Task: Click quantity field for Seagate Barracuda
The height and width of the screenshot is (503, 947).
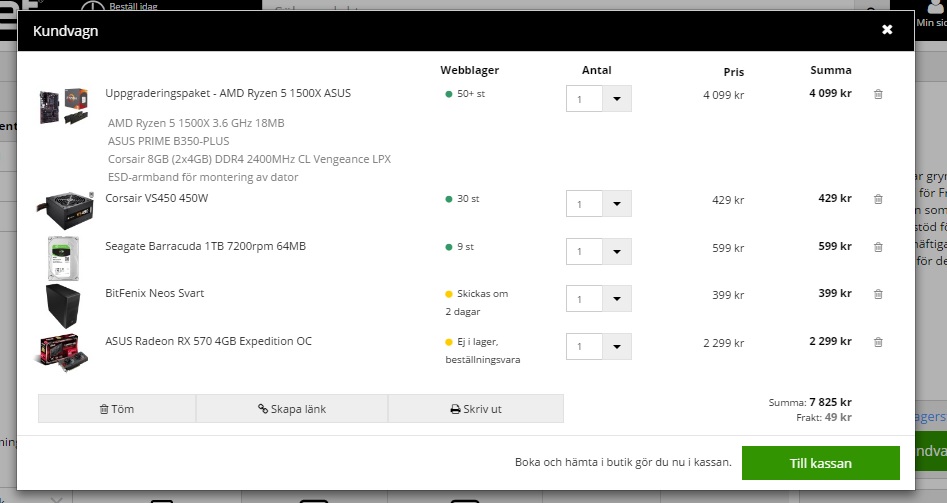Action: [584, 251]
